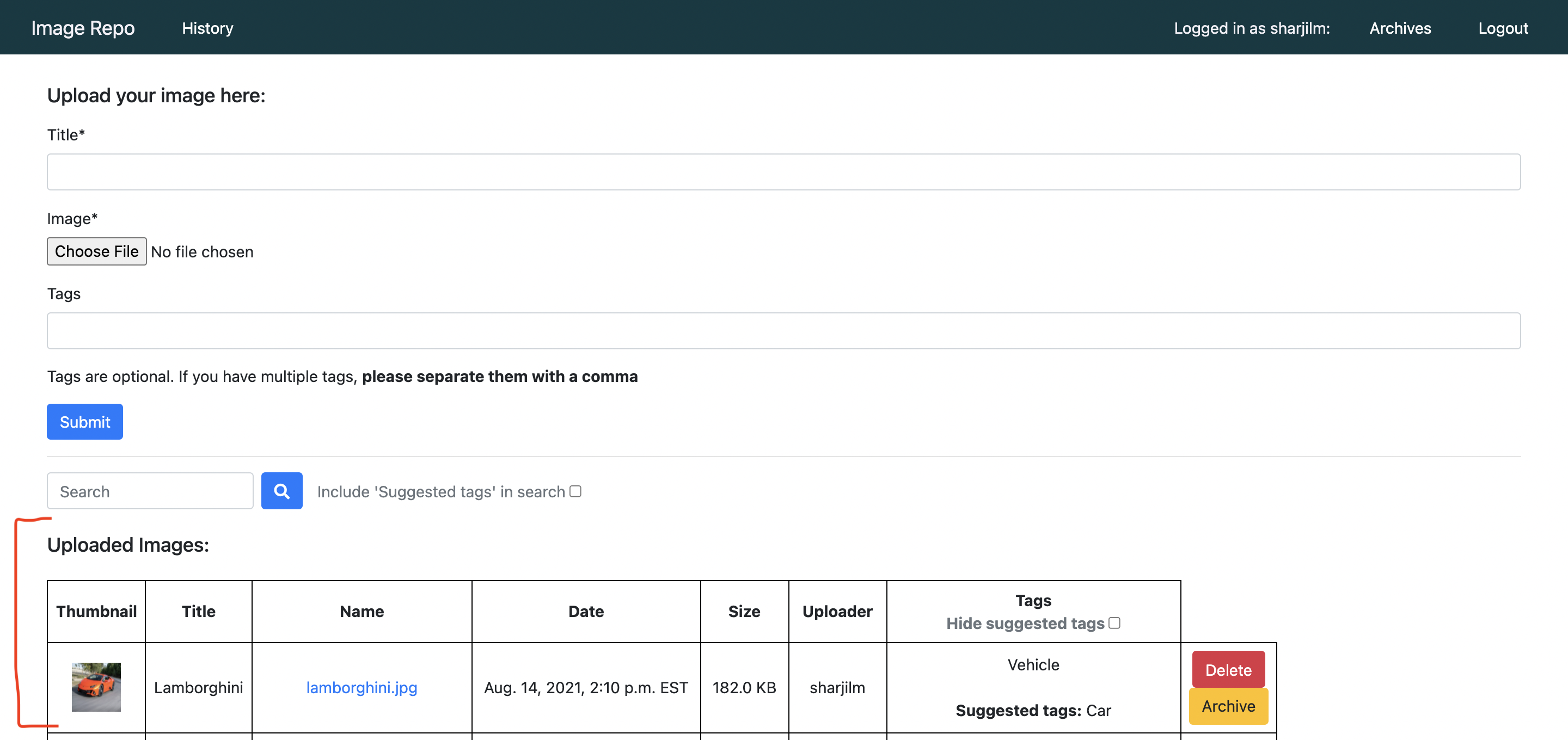Focus the Title input field

coord(783,171)
